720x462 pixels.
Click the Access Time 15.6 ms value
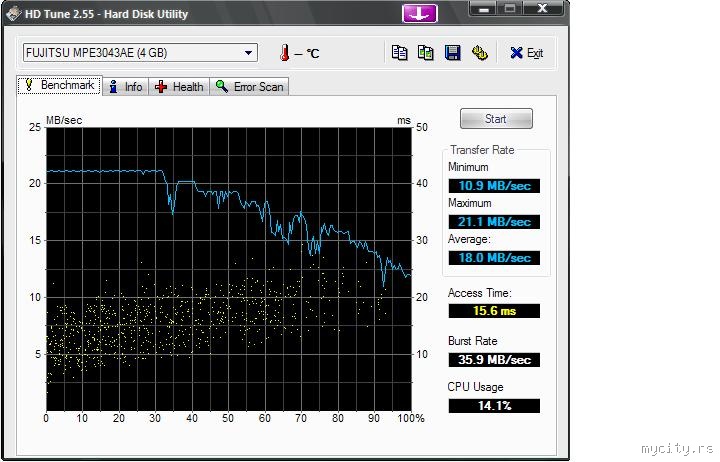click(x=494, y=311)
